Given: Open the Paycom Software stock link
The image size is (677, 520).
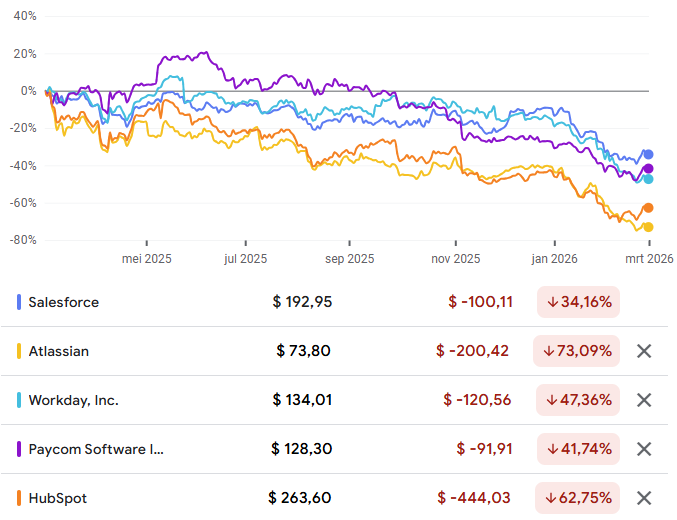Looking at the screenshot, I should pyautogui.click(x=96, y=449).
